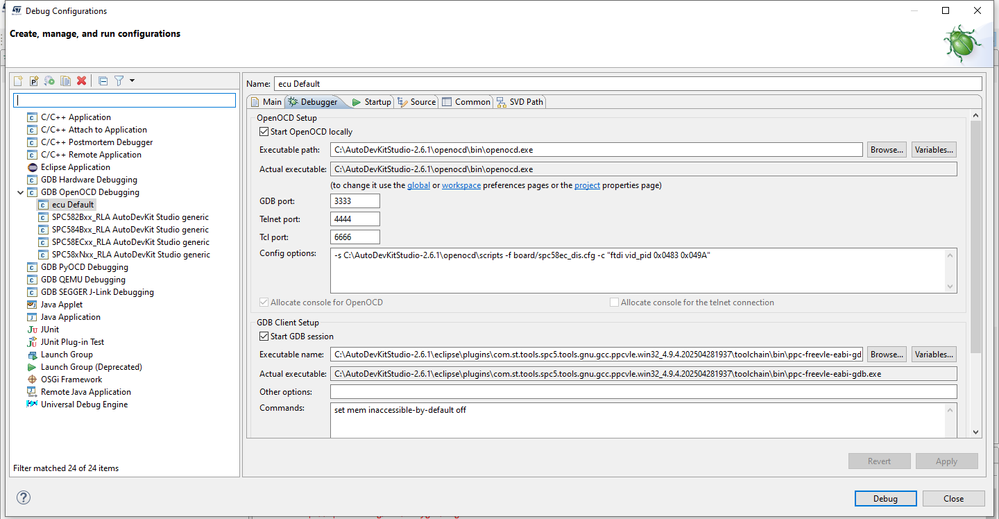Click the C/C++ Remote Application icon
The height and width of the screenshot is (519, 999).
pos(32,155)
